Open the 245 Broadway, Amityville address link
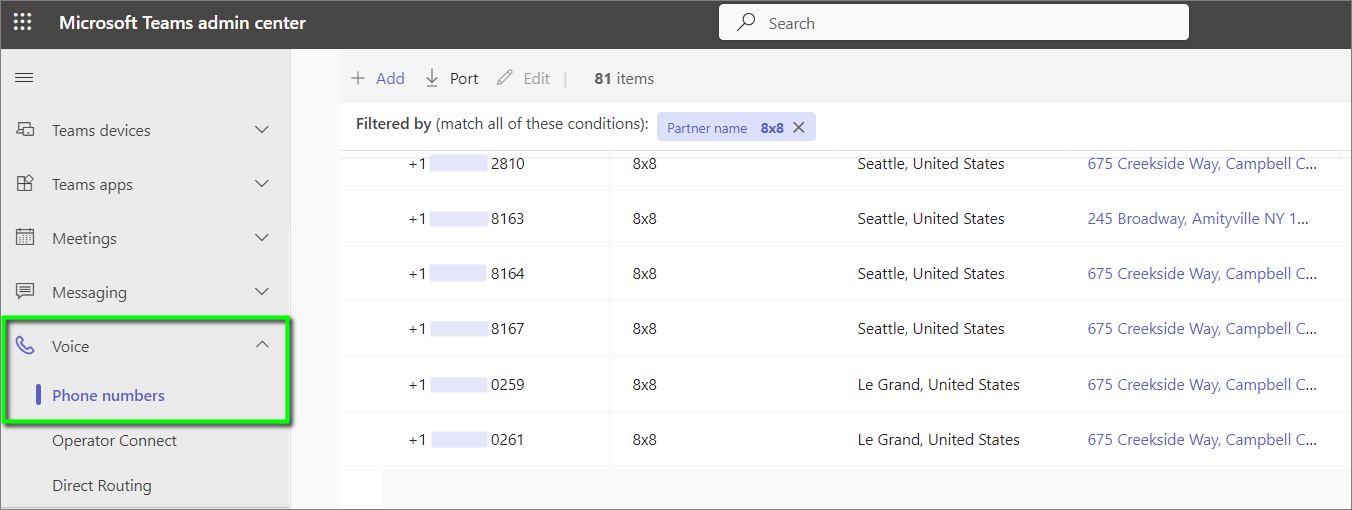The image size is (1352, 510). tap(1197, 219)
